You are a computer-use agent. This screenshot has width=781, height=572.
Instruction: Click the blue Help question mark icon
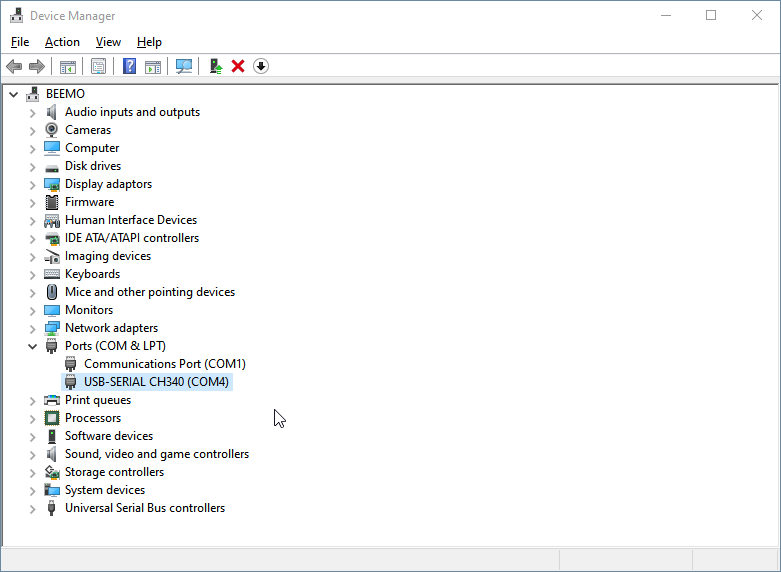pyautogui.click(x=129, y=66)
